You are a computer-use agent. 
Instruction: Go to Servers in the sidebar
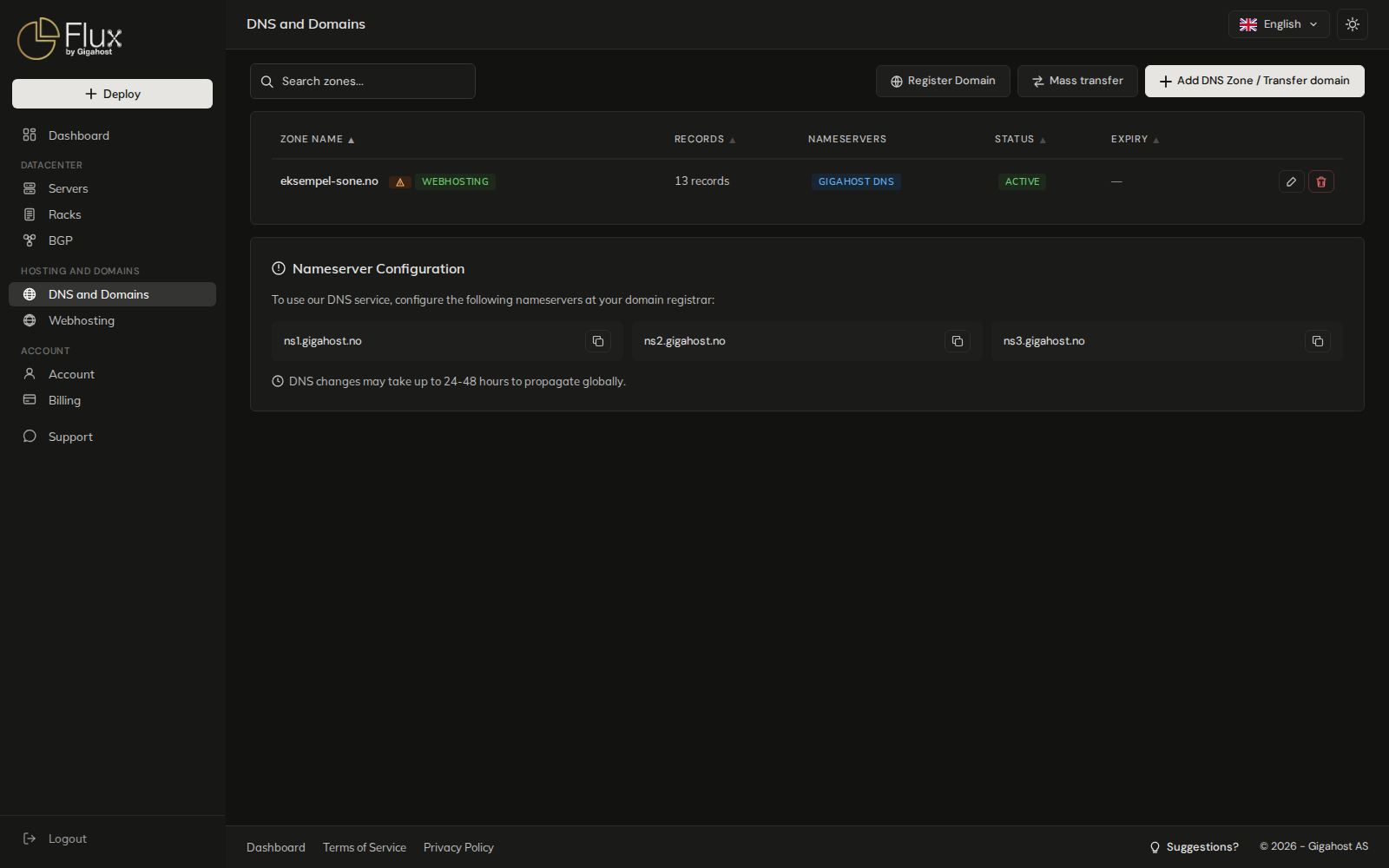[112, 188]
